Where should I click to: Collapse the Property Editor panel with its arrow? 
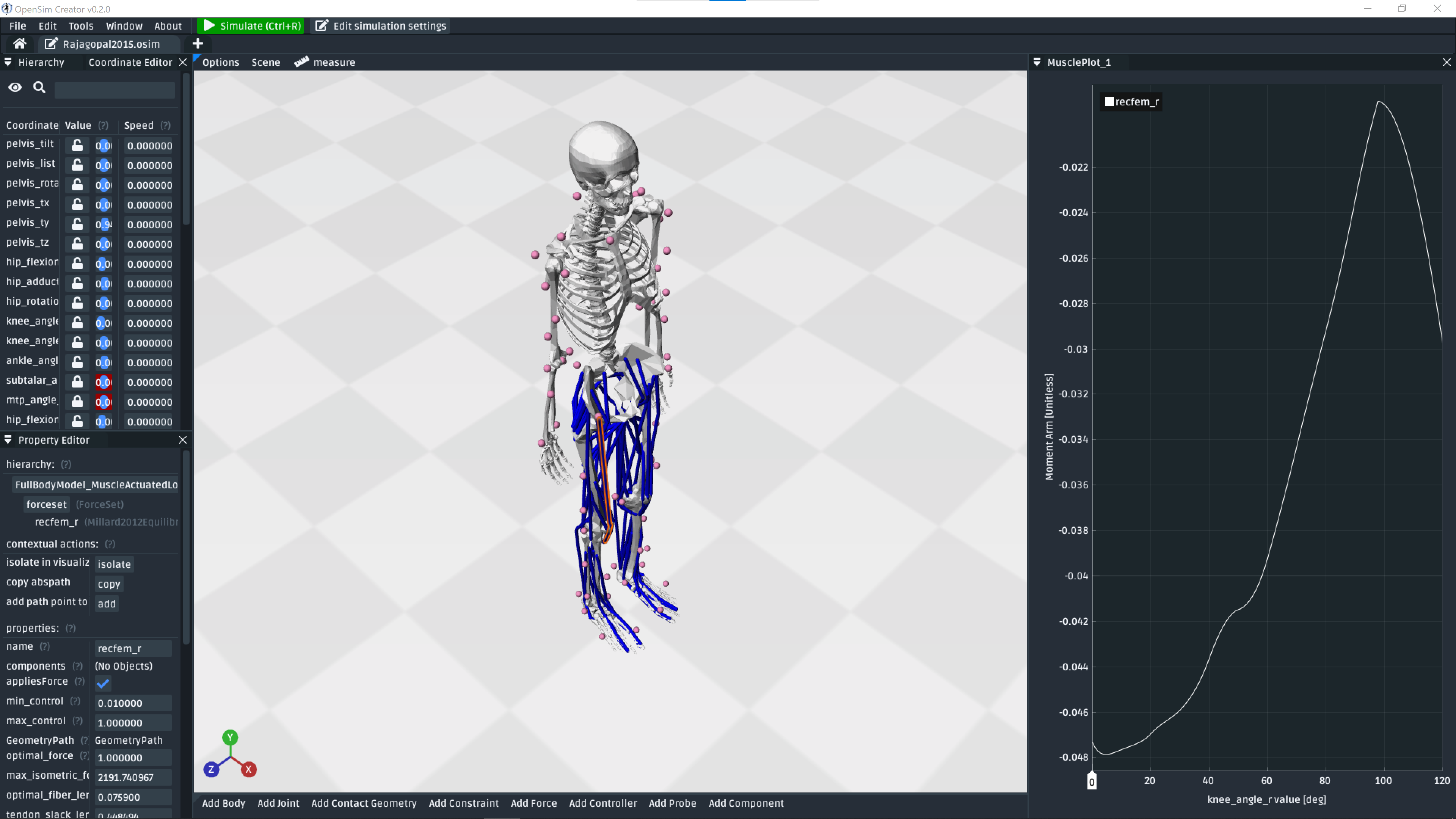point(8,440)
